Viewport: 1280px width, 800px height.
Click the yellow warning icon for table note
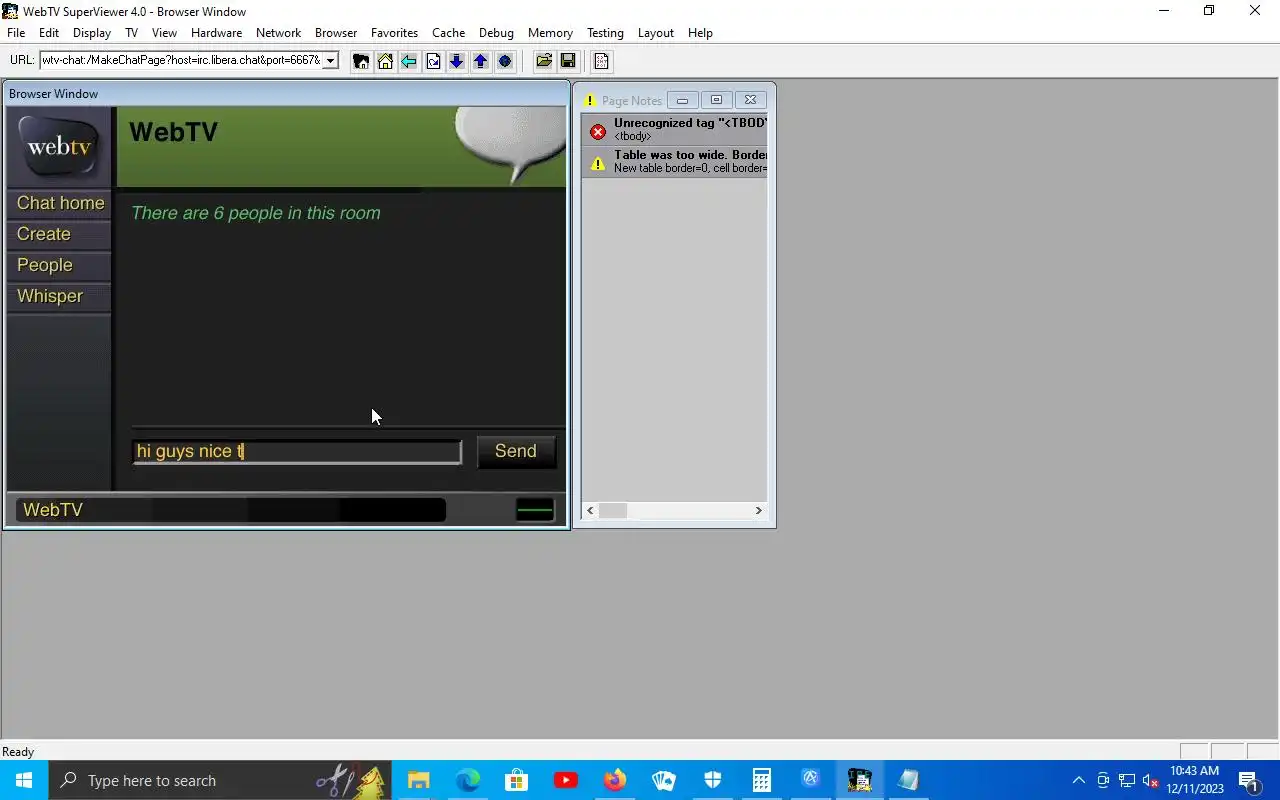(598, 163)
